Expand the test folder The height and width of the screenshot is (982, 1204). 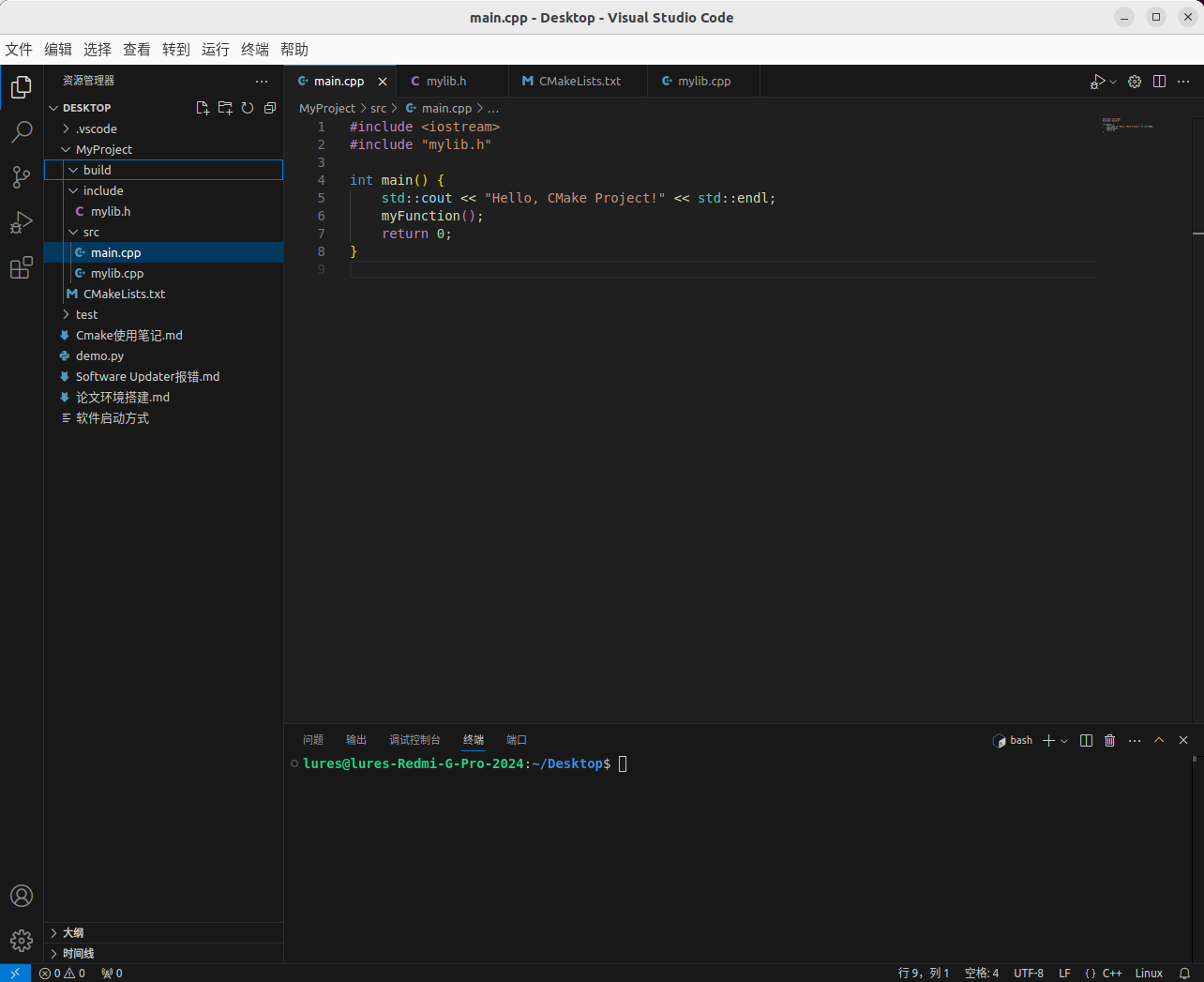click(86, 315)
